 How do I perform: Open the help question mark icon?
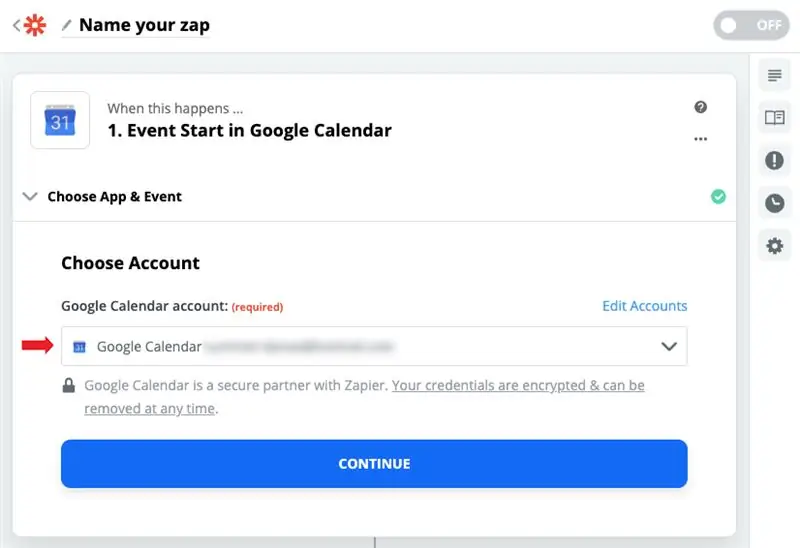click(701, 107)
